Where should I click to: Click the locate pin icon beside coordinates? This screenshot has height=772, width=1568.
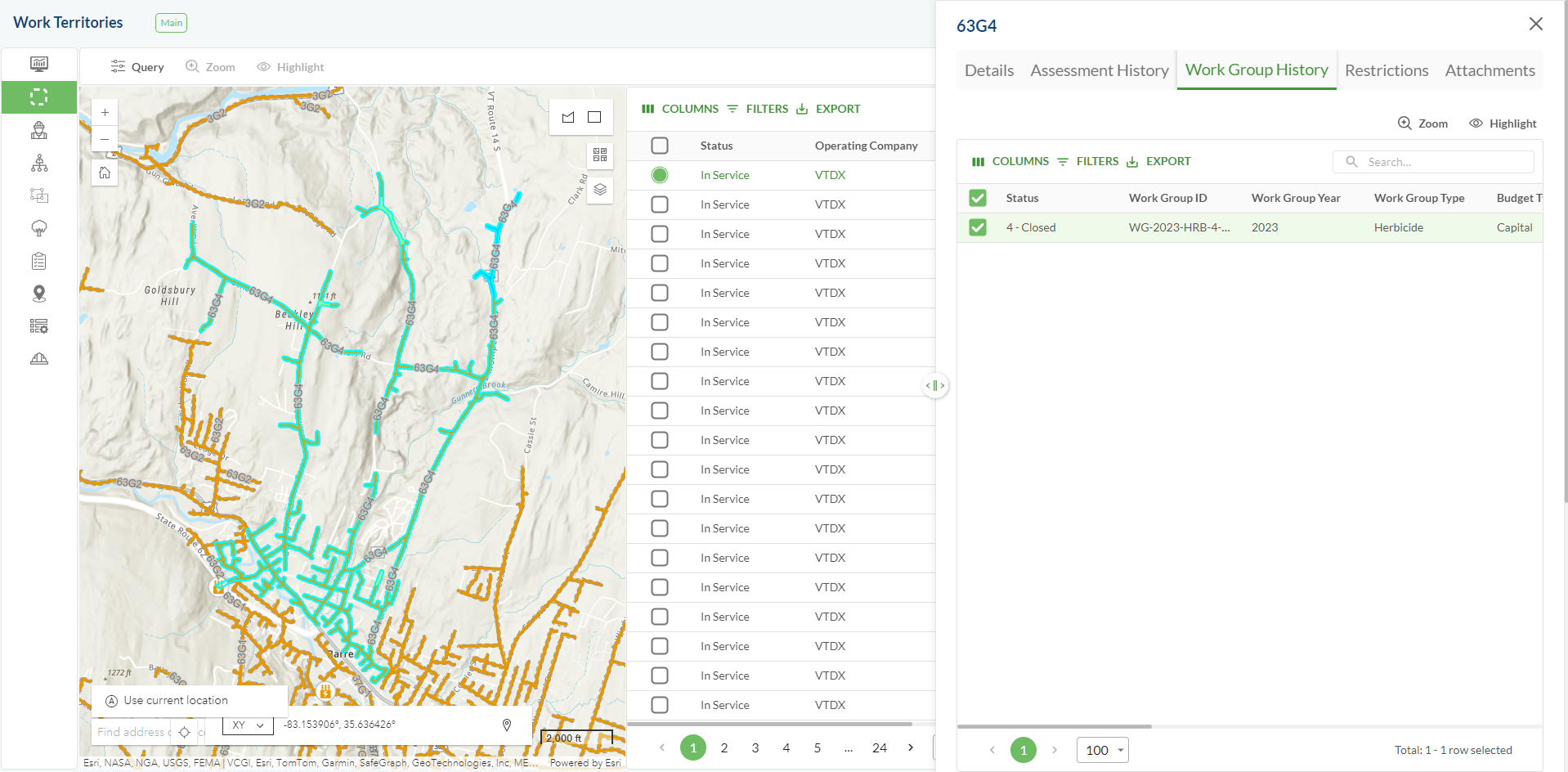click(x=507, y=725)
